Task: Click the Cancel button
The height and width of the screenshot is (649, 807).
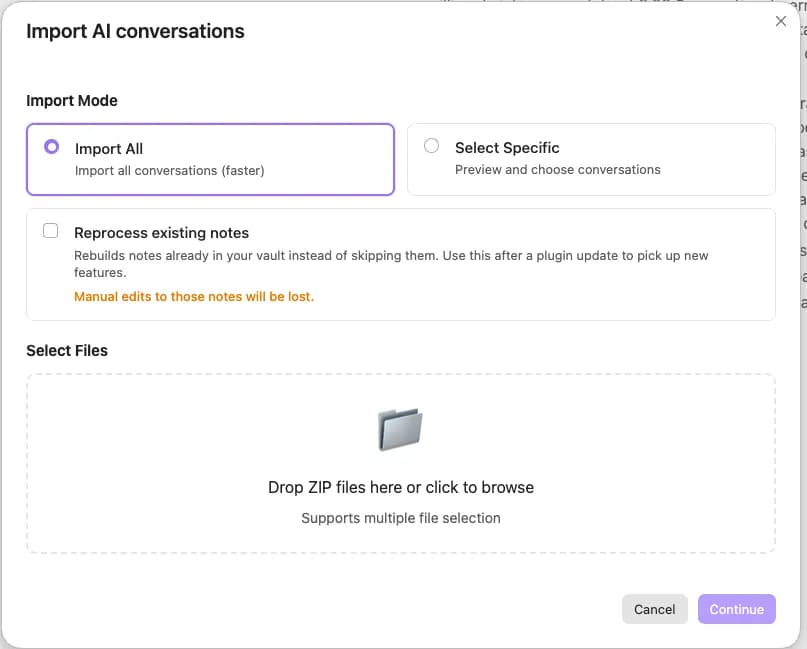Action: (x=655, y=609)
